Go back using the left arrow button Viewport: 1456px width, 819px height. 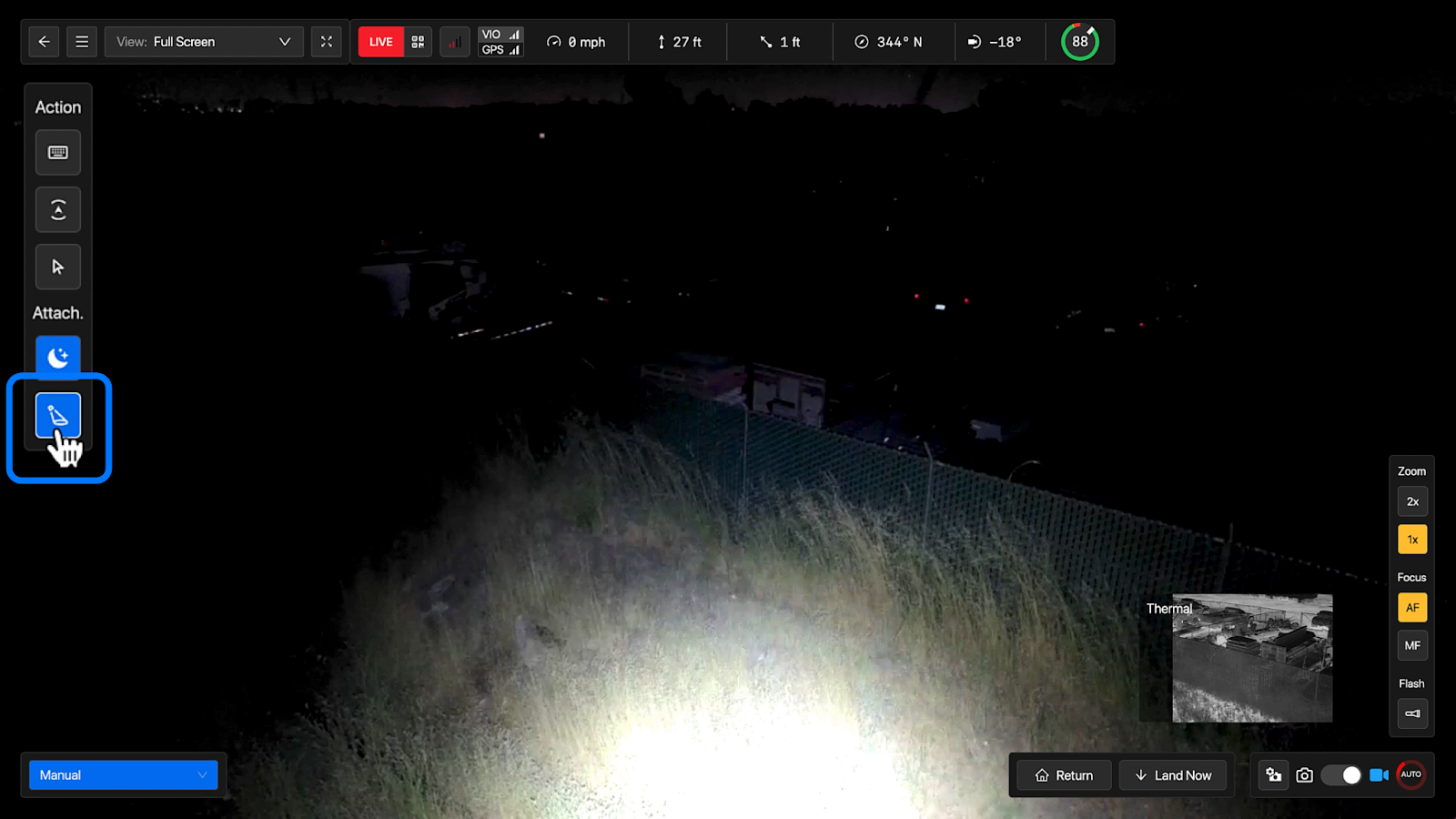(44, 42)
